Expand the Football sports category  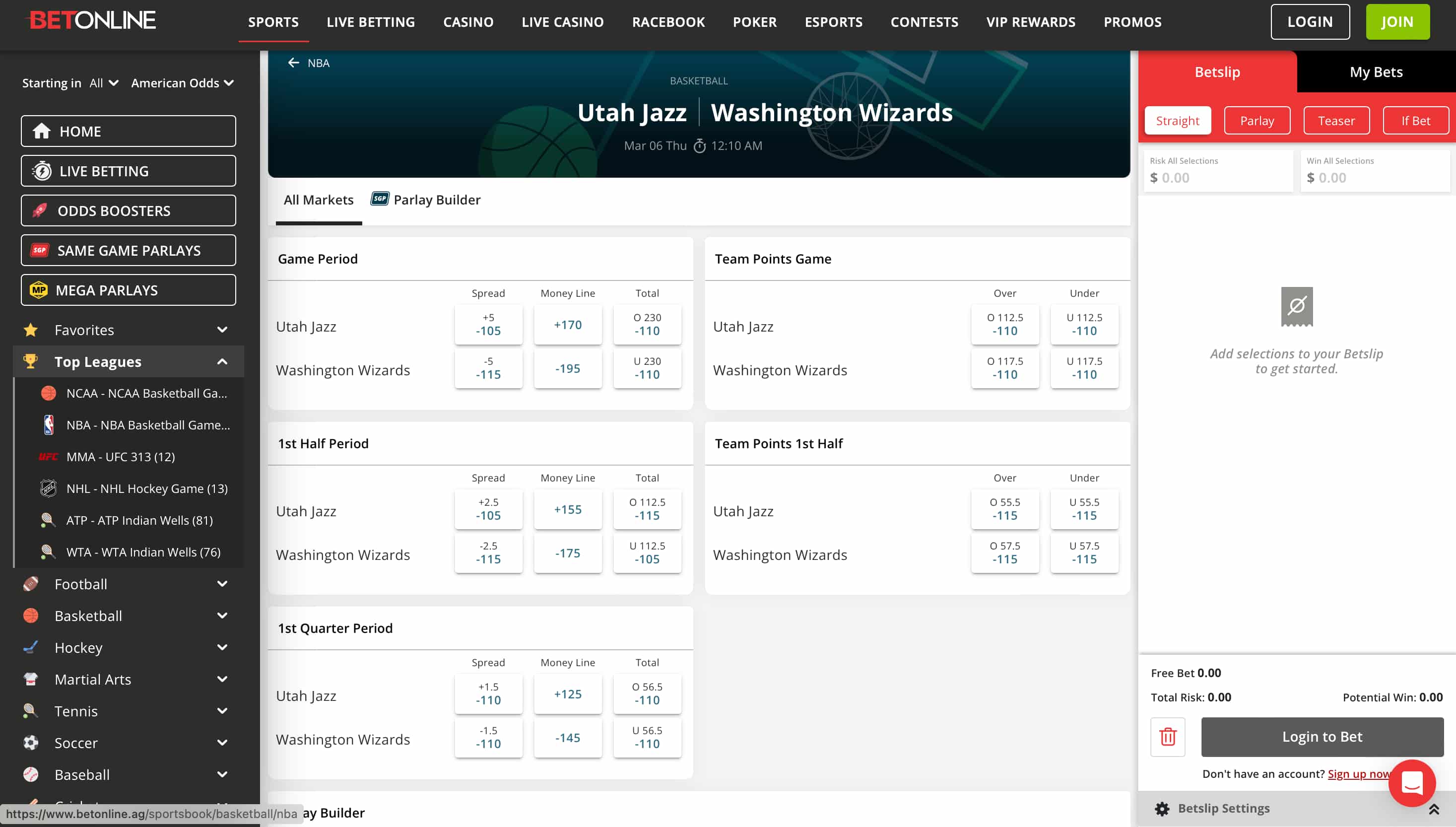pyautogui.click(x=222, y=584)
